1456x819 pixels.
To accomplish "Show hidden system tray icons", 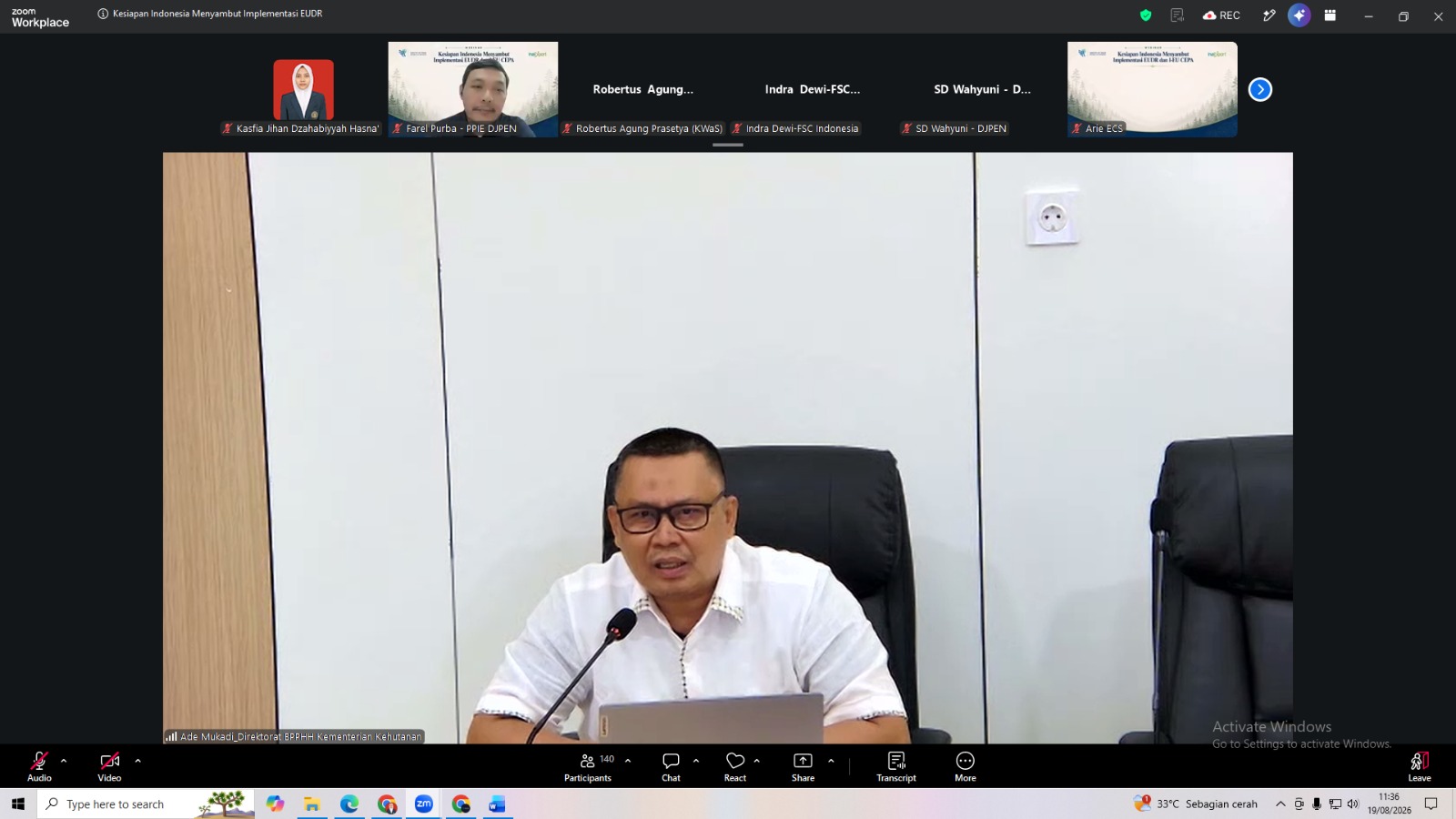I will click(1280, 804).
